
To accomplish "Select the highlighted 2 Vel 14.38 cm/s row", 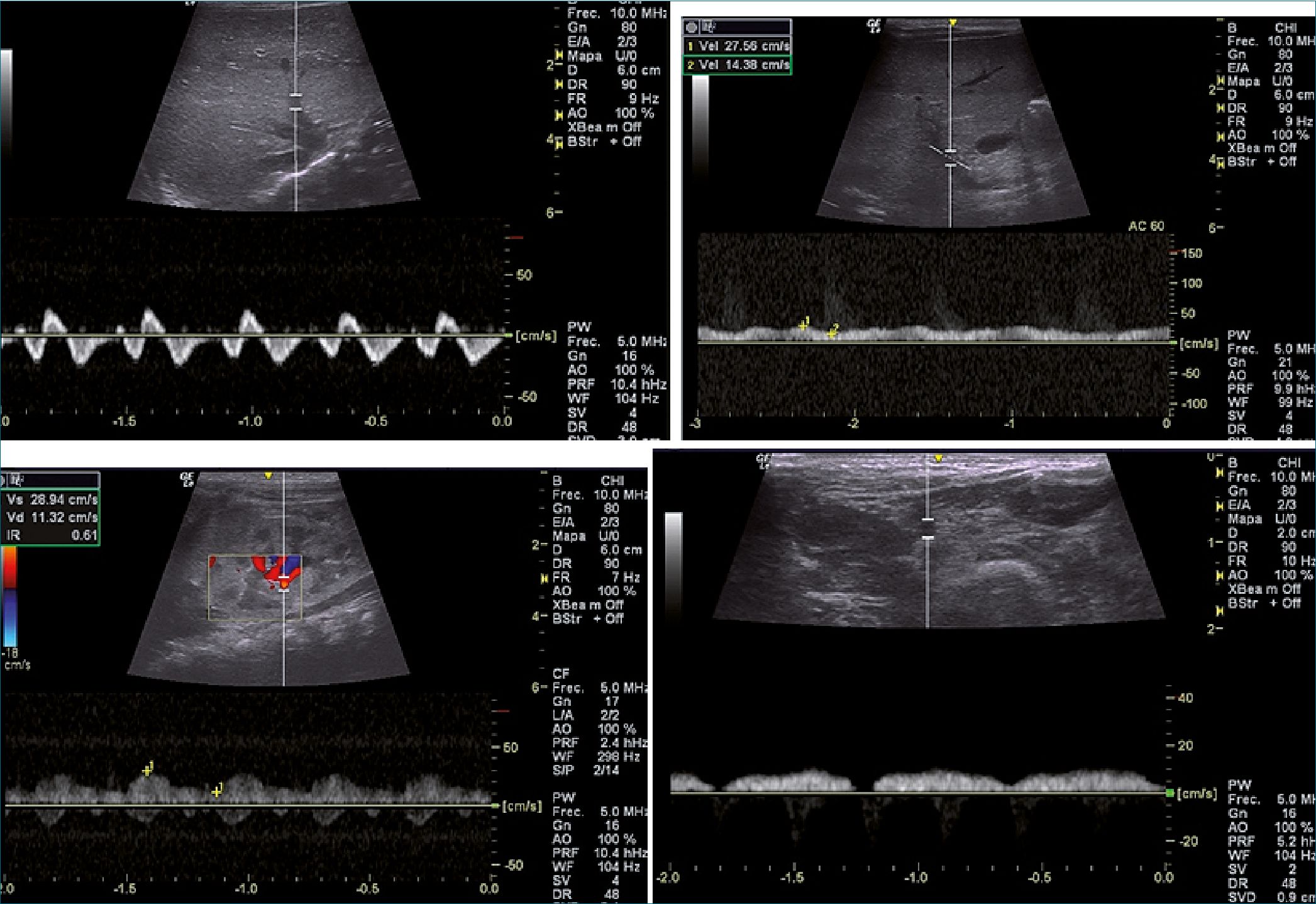I will pos(737,65).
